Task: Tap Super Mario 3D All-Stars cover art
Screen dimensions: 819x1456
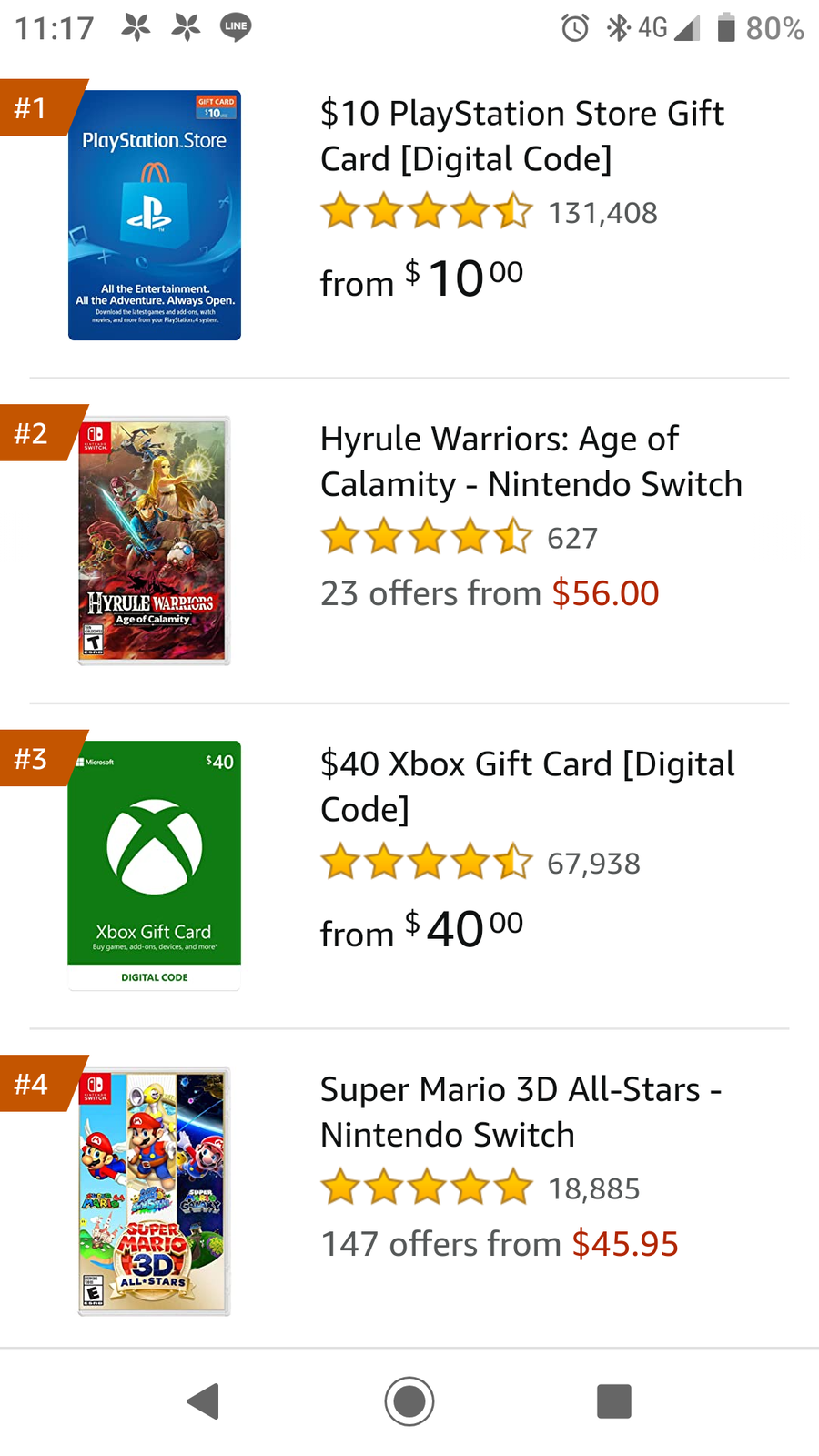Action: coord(154,1191)
